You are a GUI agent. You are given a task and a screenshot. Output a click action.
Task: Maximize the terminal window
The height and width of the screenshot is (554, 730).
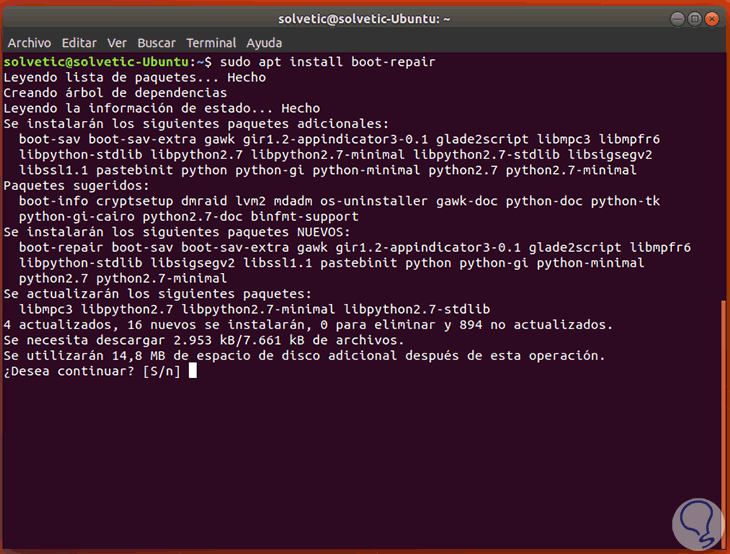point(695,19)
